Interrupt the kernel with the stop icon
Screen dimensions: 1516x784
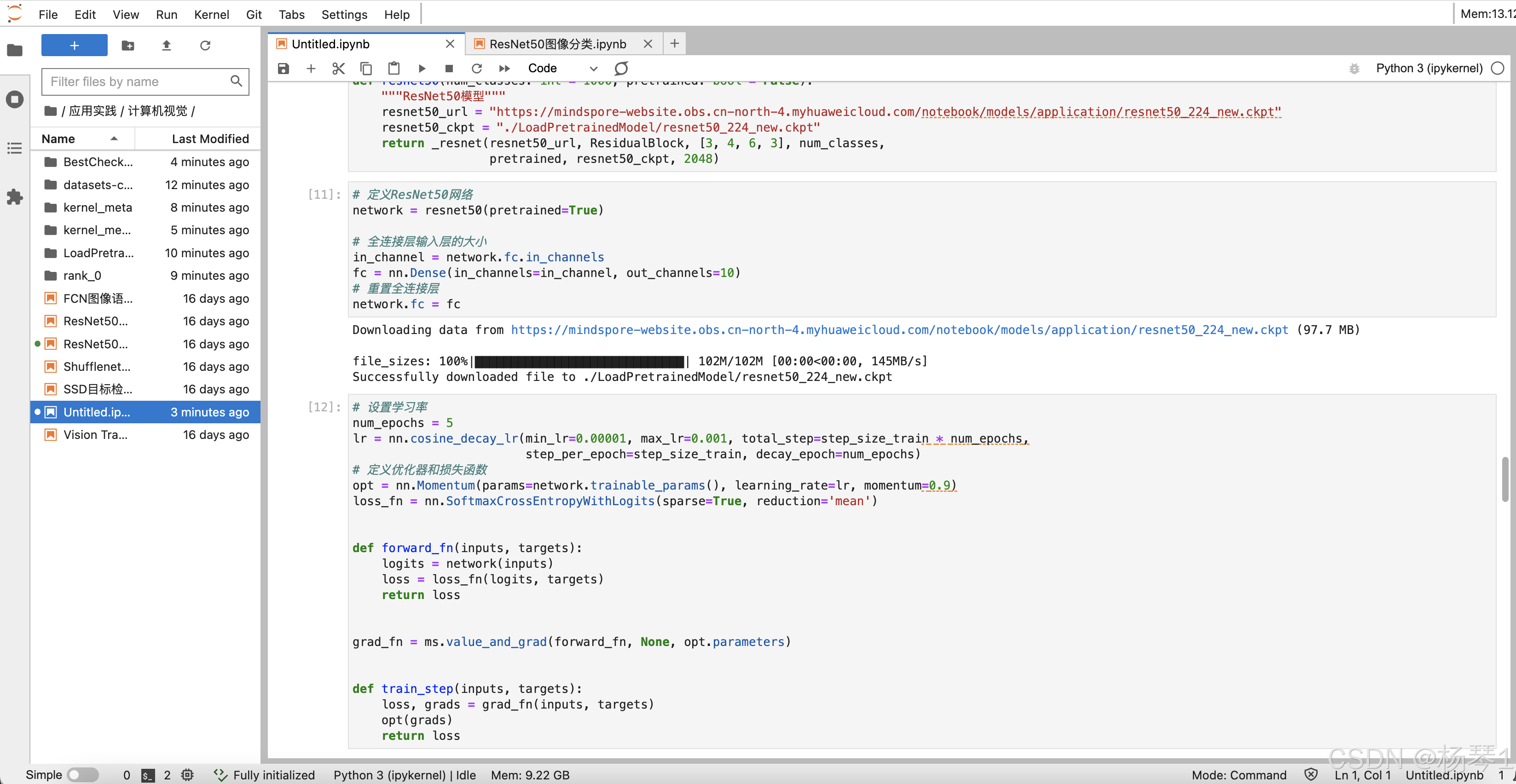click(449, 68)
